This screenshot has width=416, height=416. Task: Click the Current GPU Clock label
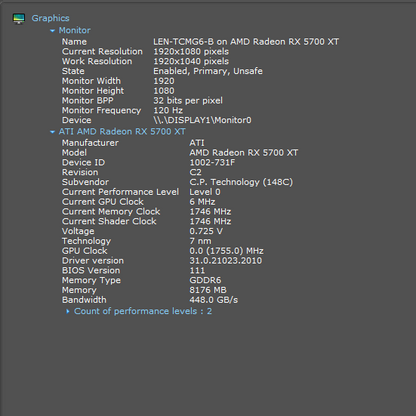click(103, 202)
